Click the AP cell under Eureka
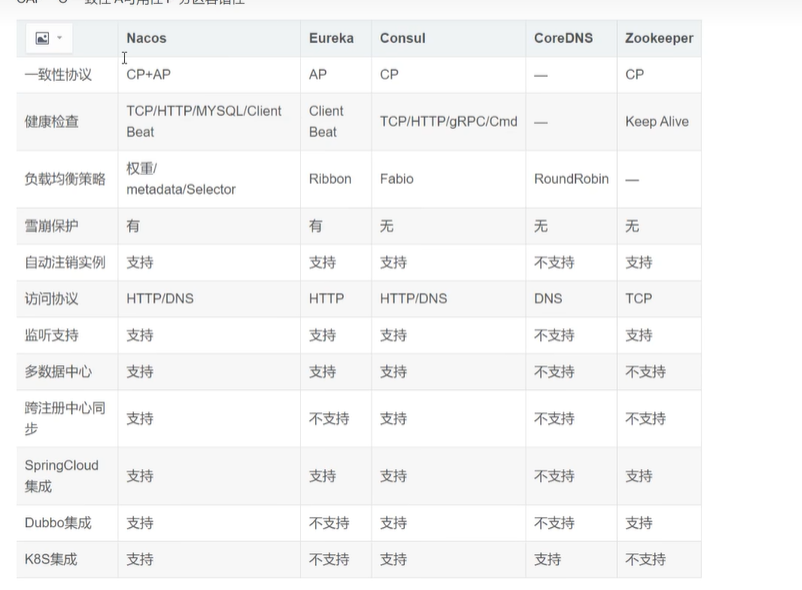The height and width of the screenshot is (590, 802). 318,75
